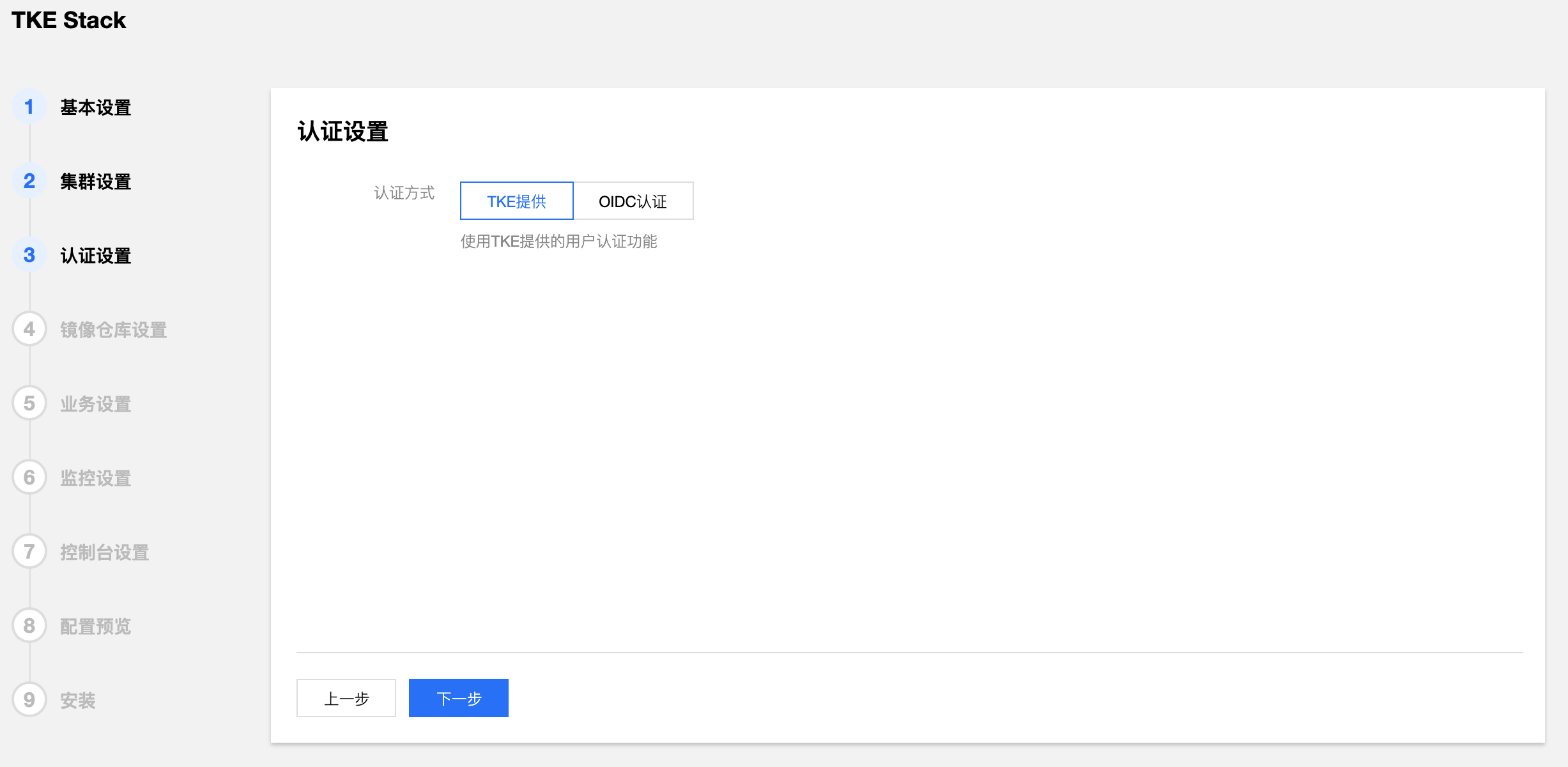Screen dimensions: 1568x767
Task: Open 业务设置 step label
Action: [96, 404]
